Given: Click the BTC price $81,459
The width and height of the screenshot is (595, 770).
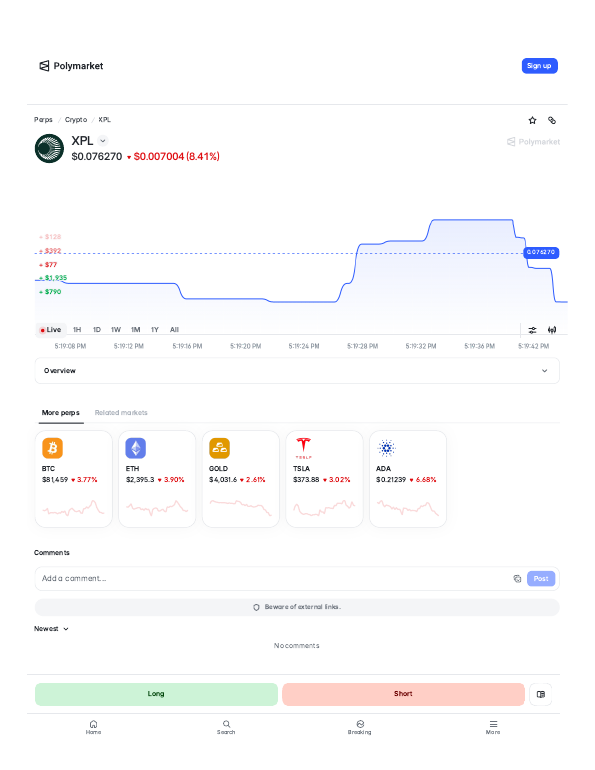Looking at the screenshot, I should point(55,480).
